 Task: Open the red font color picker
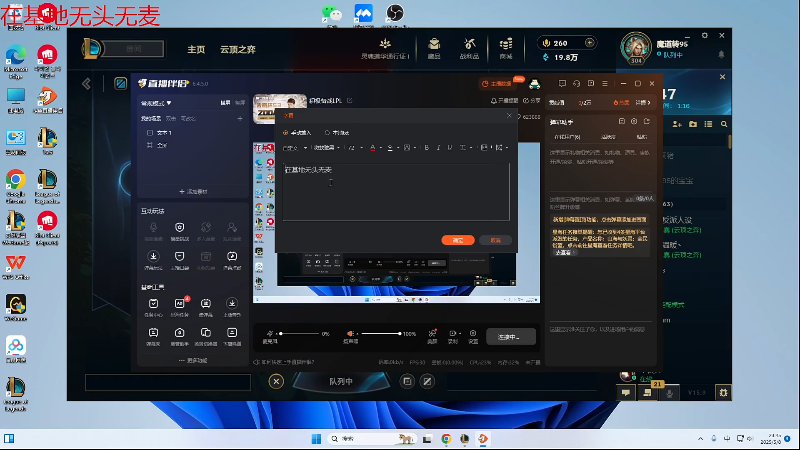[375, 148]
